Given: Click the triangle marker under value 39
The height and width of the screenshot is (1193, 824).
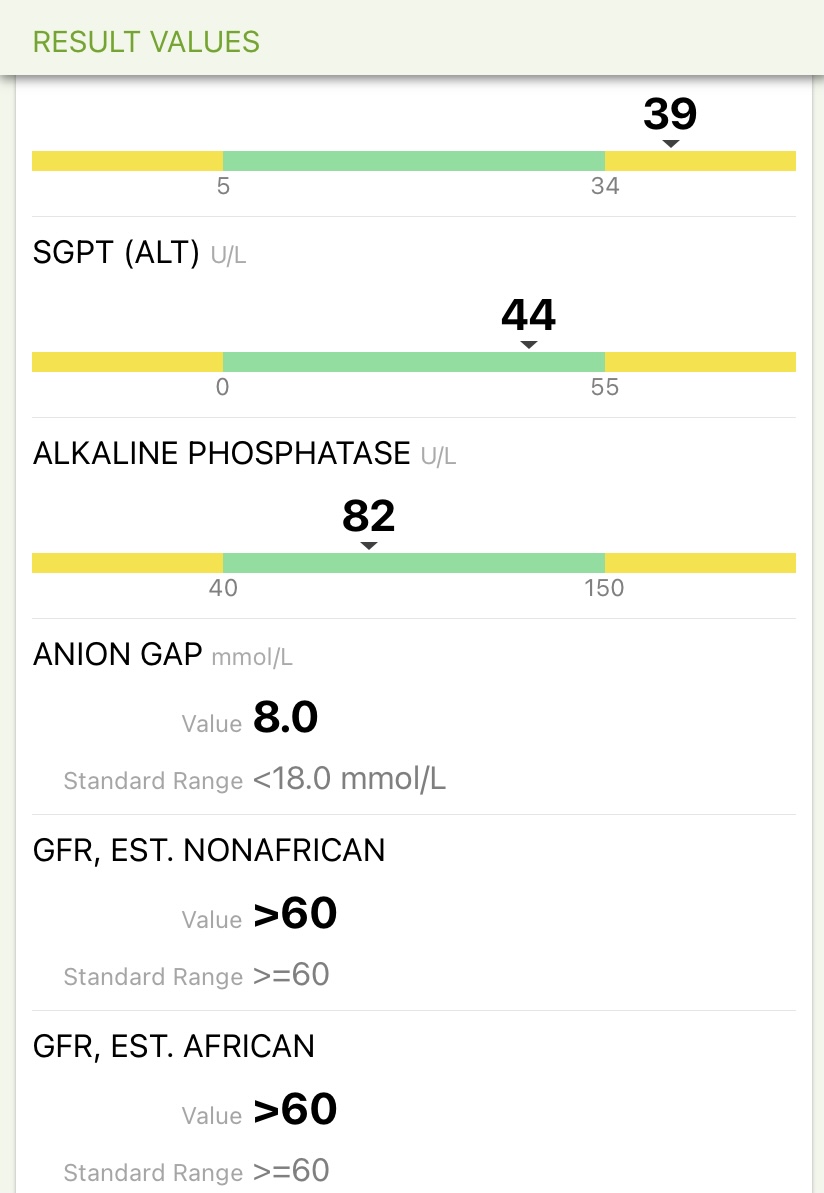Looking at the screenshot, I should point(671,144).
